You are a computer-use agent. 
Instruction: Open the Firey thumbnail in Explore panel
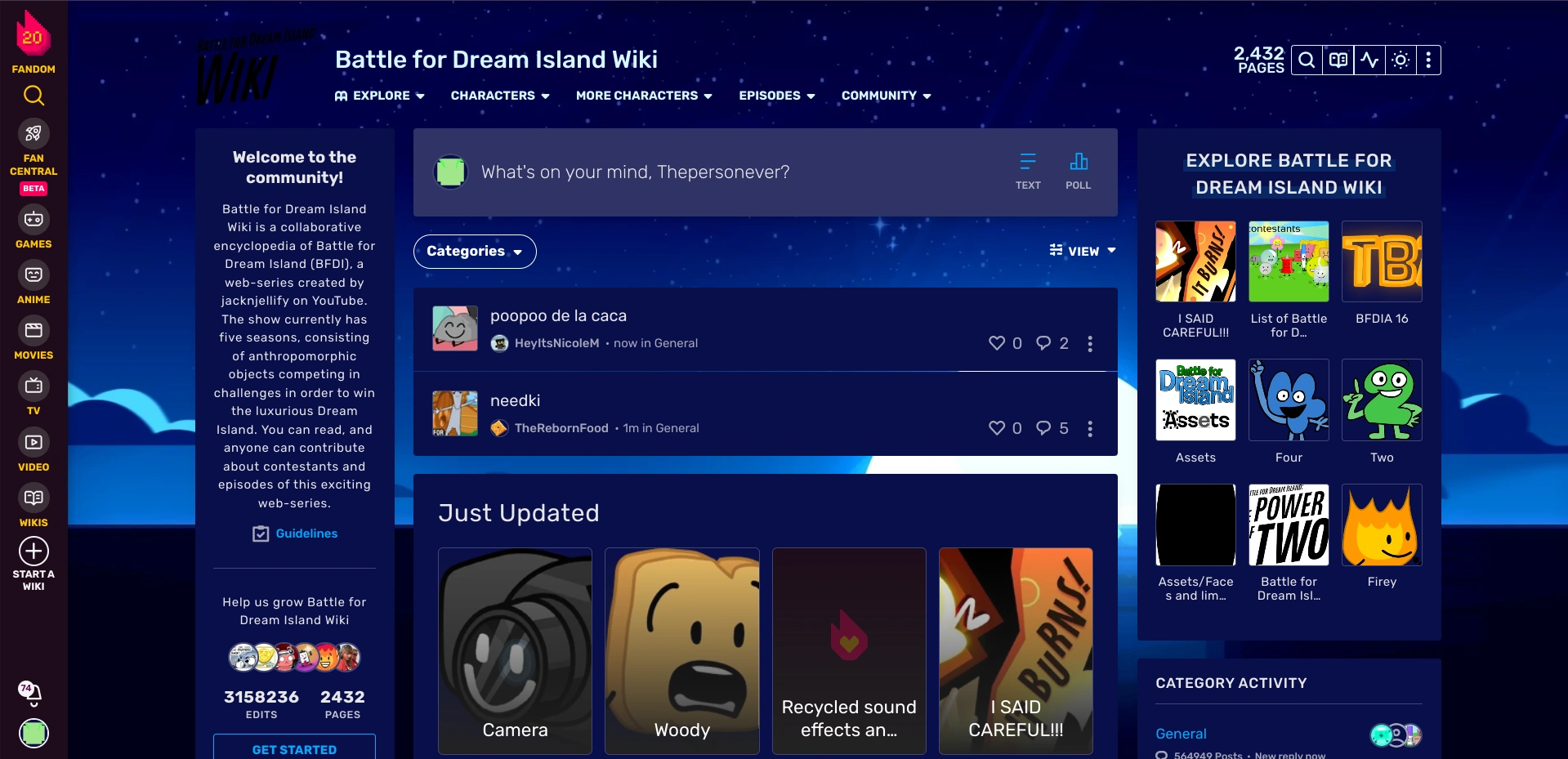tap(1382, 525)
